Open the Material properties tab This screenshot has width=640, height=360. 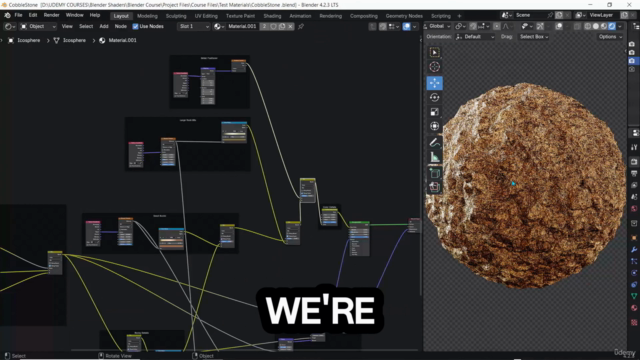(634, 308)
